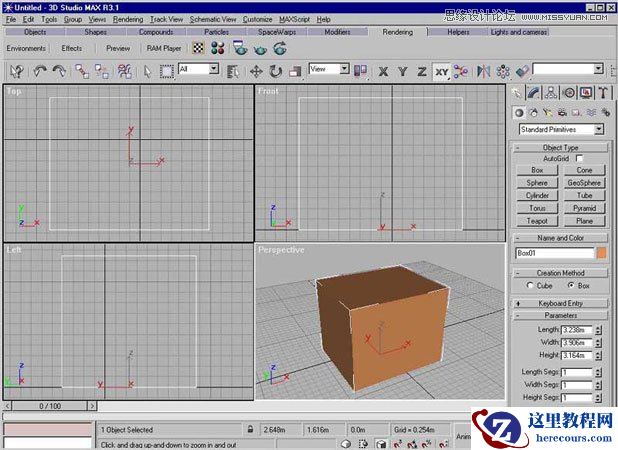Viewport: 618px width, 450px height.
Task: Open the Track View menu
Action: click(166, 19)
